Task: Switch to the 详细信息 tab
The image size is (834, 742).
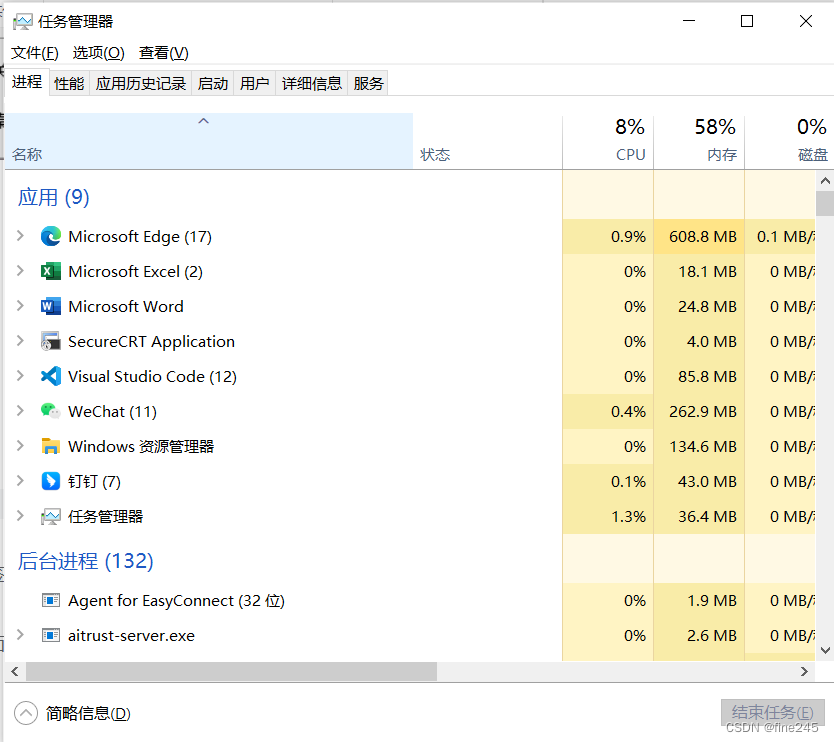Action: [x=311, y=84]
